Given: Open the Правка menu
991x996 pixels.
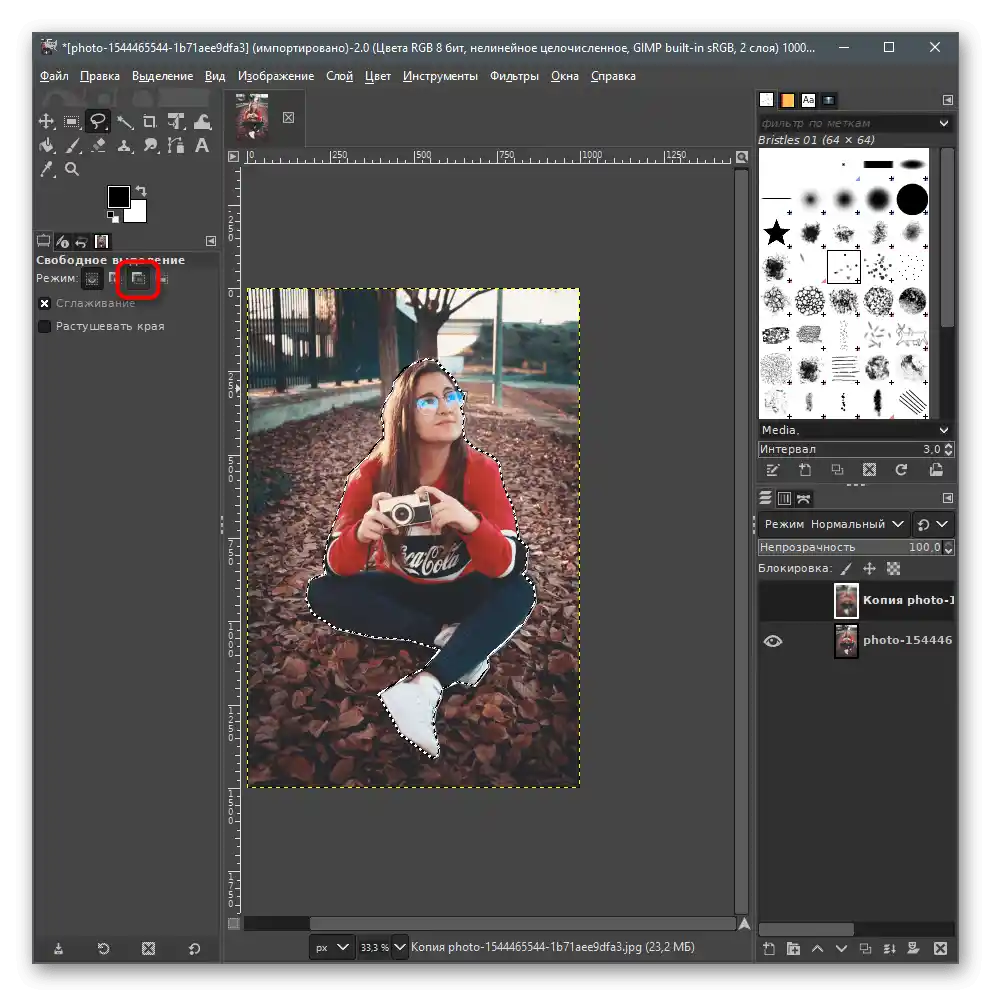Looking at the screenshot, I should pyautogui.click(x=100, y=76).
